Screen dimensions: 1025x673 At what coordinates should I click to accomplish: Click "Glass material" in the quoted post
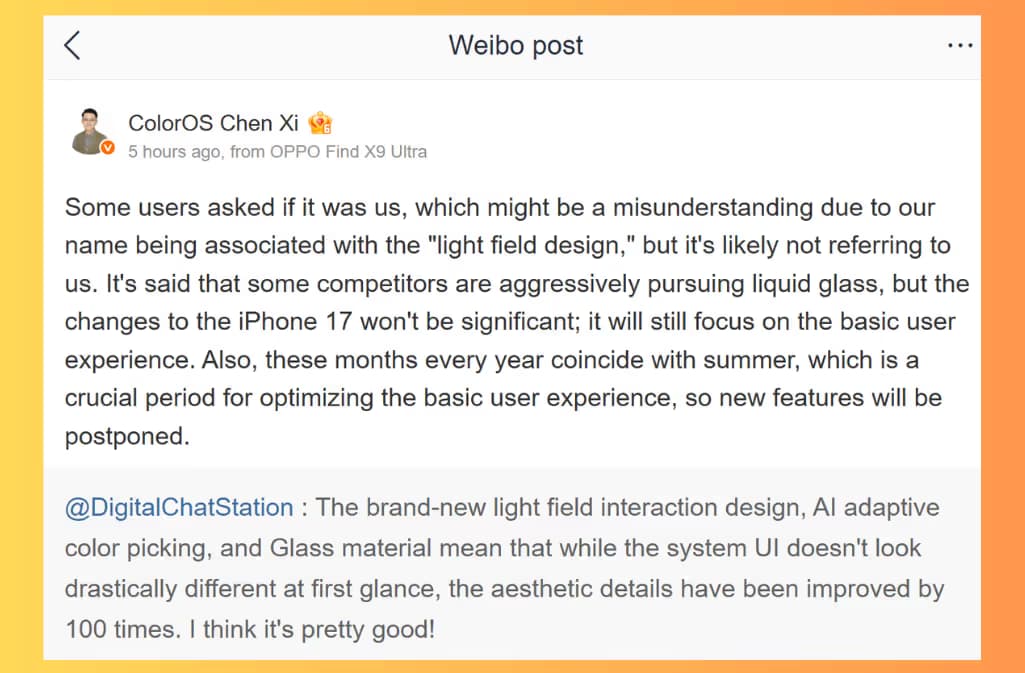tap(351, 548)
